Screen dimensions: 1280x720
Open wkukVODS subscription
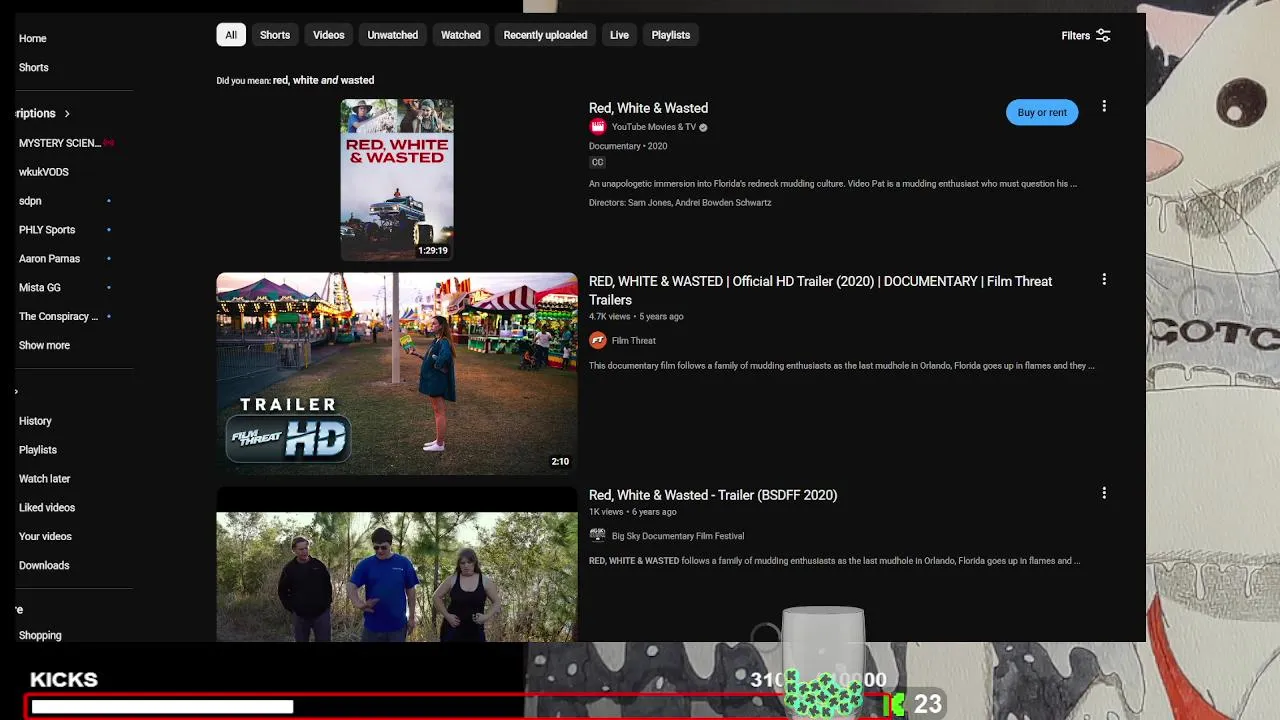[x=44, y=172]
